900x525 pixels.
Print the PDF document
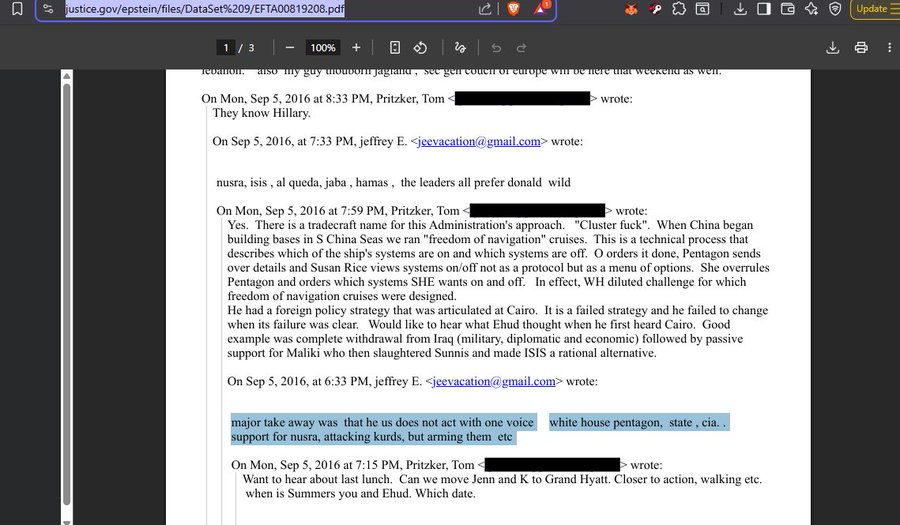point(861,47)
